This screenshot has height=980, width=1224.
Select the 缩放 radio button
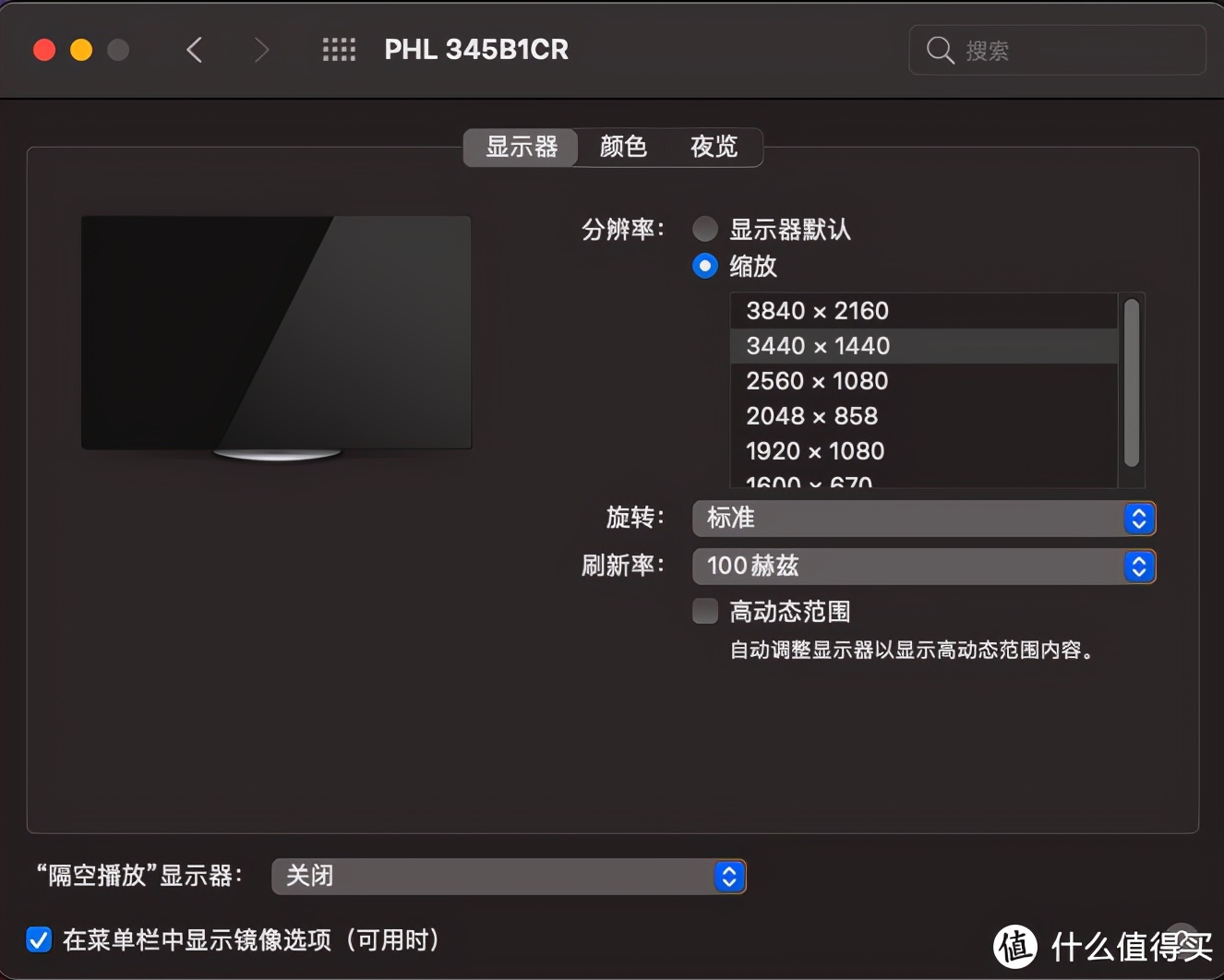click(704, 266)
